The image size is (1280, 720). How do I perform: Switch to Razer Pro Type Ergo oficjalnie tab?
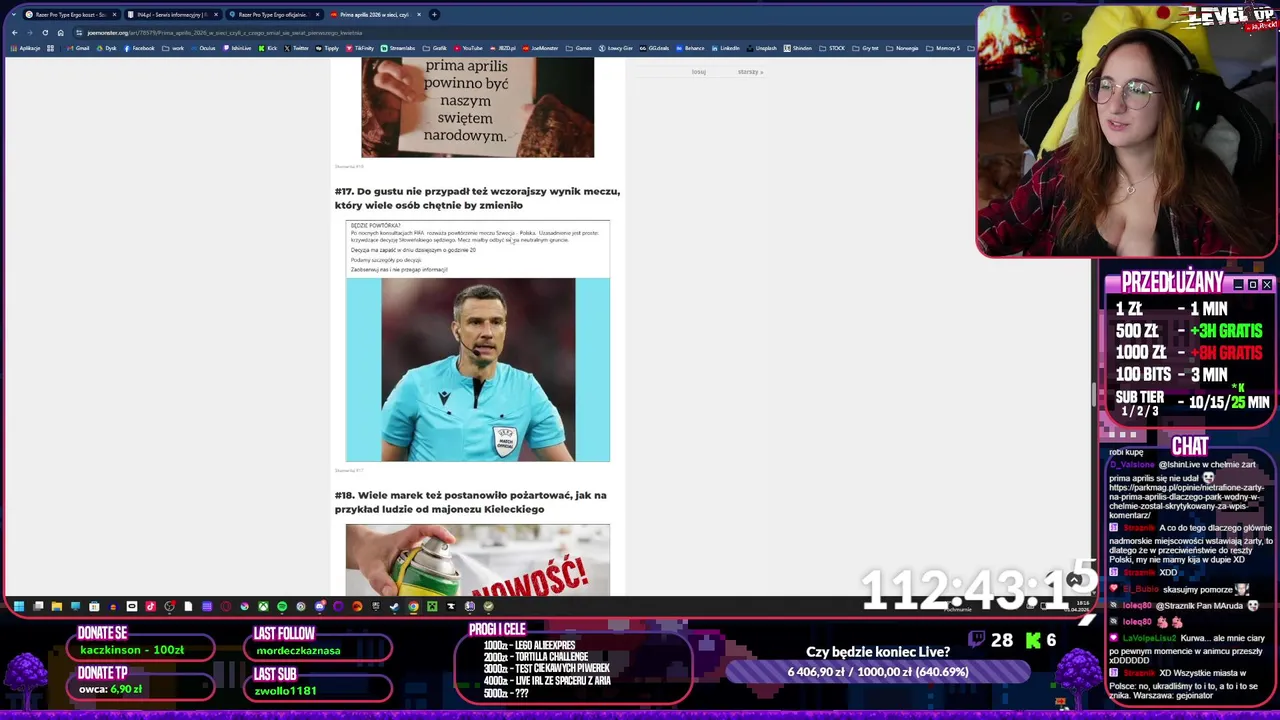[272, 14]
